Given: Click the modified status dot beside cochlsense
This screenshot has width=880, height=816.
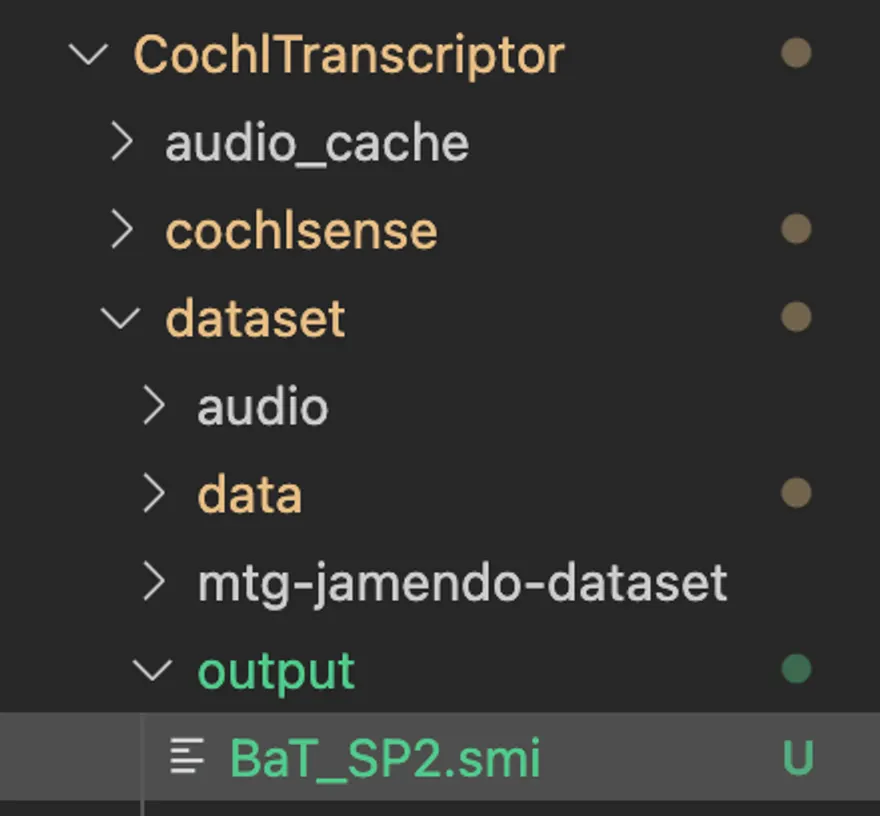Looking at the screenshot, I should pyautogui.click(x=796, y=230).
